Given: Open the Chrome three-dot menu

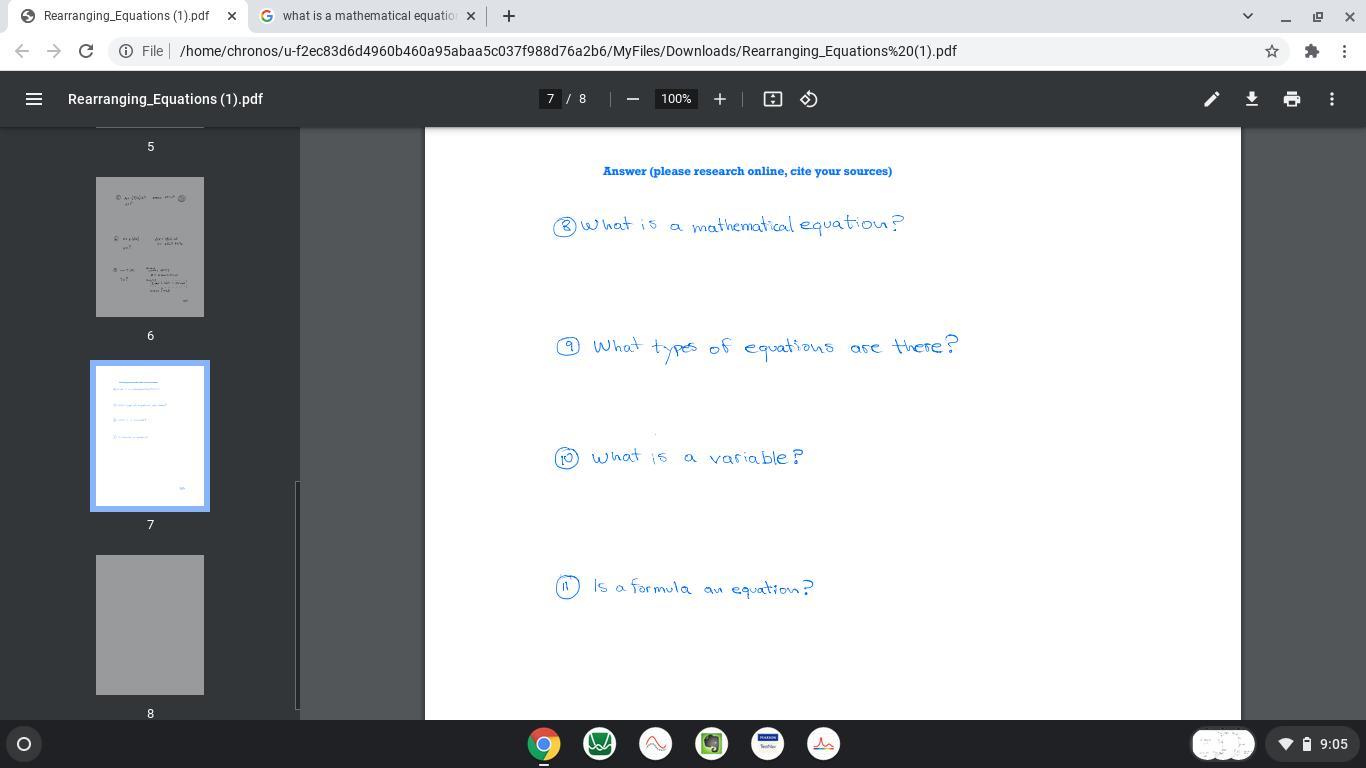Looking at the screenshot, I should click(1344, 51).
